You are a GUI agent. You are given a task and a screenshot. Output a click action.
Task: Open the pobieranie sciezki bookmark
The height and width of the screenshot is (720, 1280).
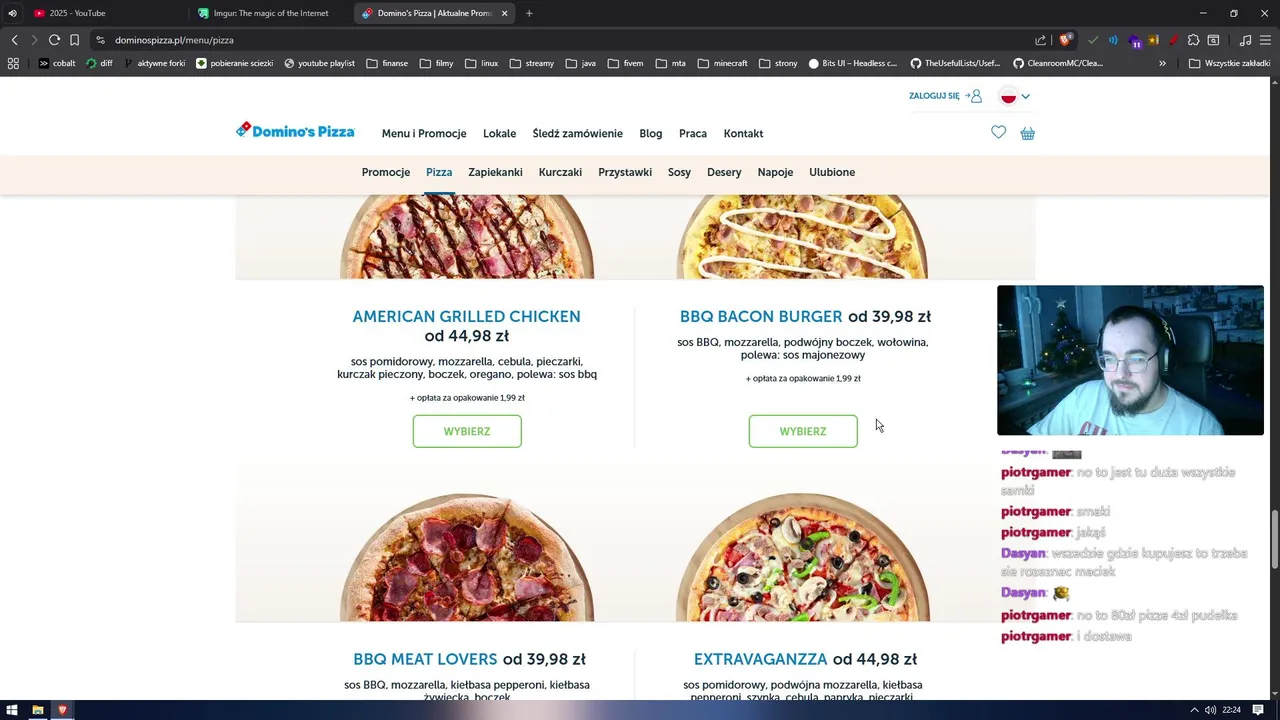pyautogui.click(x=234, y=63)
